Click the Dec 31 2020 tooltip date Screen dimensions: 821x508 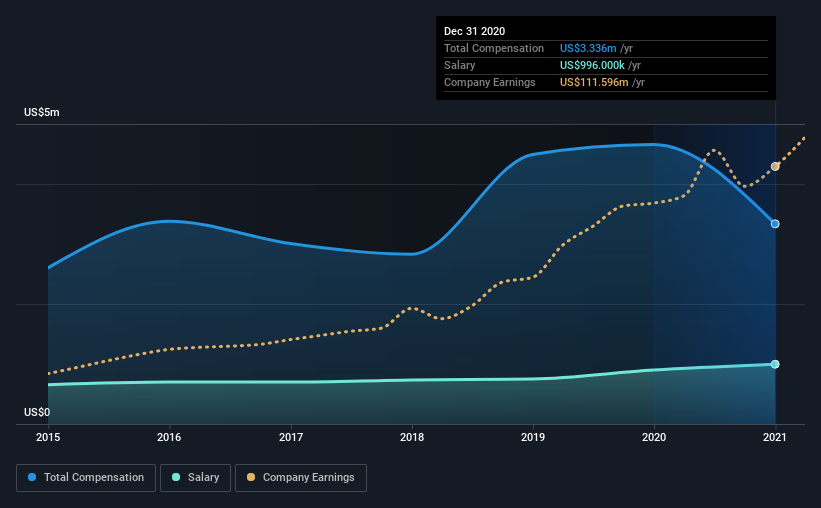(474, 31)
